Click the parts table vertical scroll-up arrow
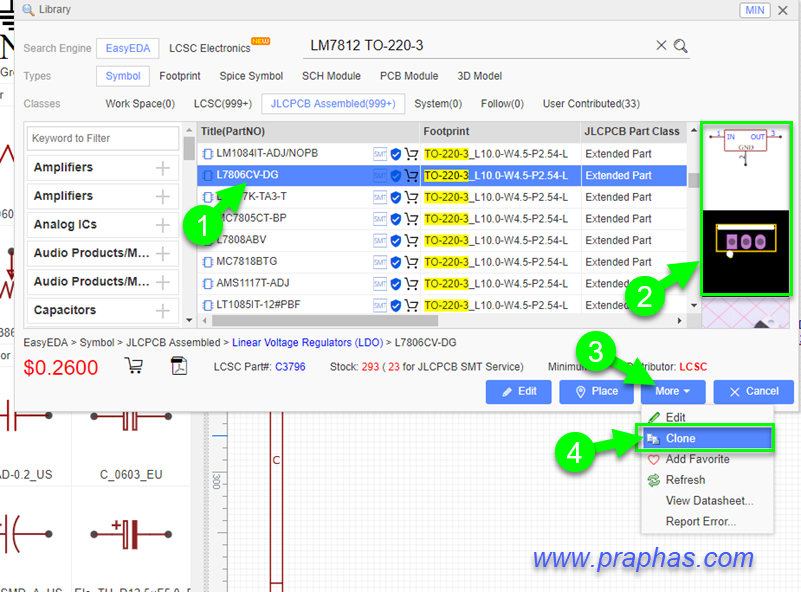Image resolution: width=801 pixels, height=592 pixels. pyautogui.click(x=694, y=130)
